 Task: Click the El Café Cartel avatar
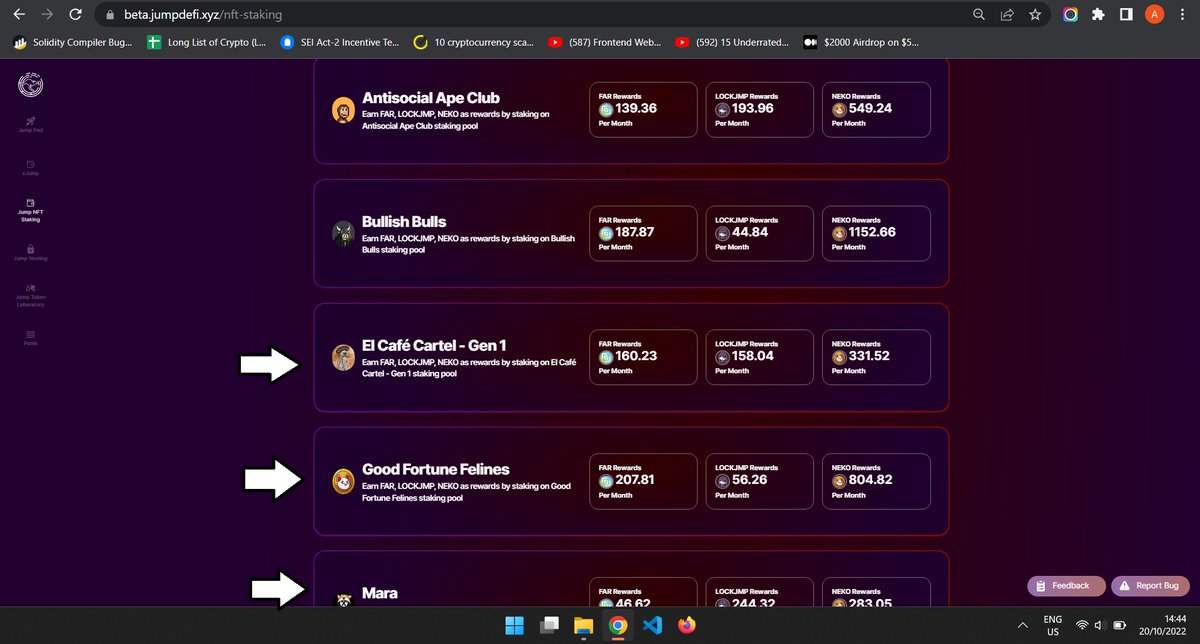[343, 358]
